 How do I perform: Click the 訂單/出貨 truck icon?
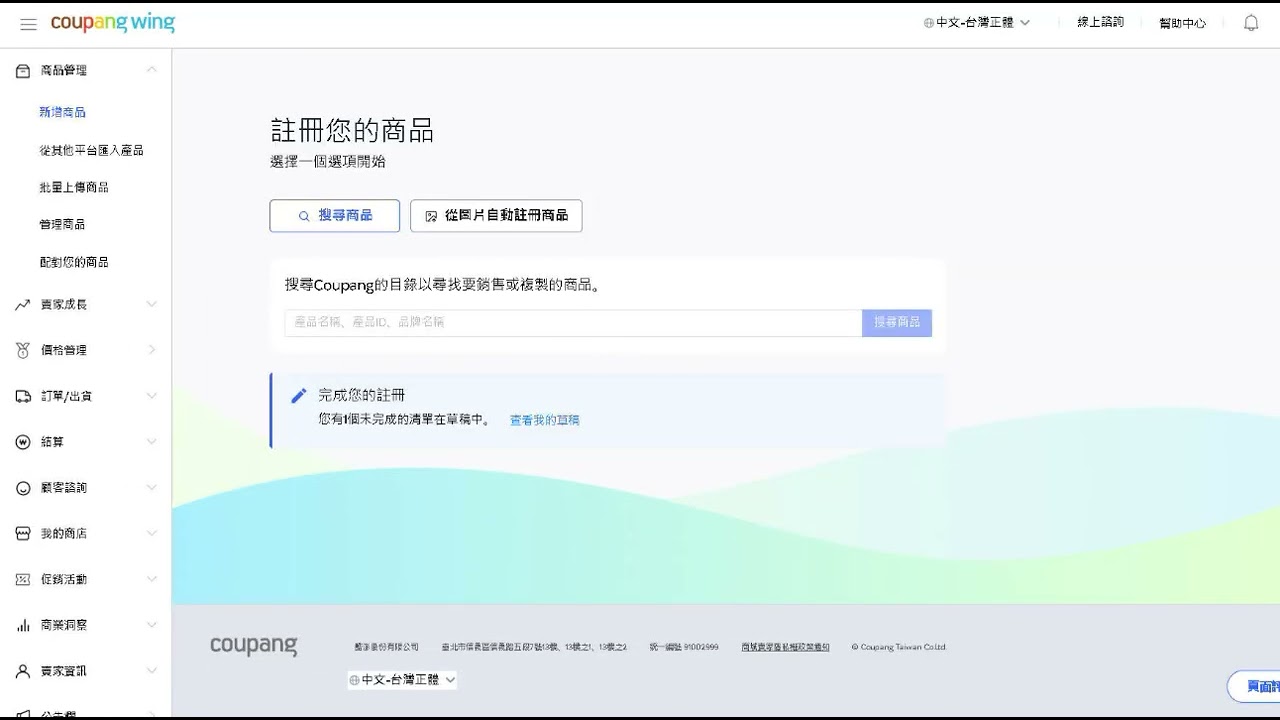pyautogui.click(x=23, y=396)
